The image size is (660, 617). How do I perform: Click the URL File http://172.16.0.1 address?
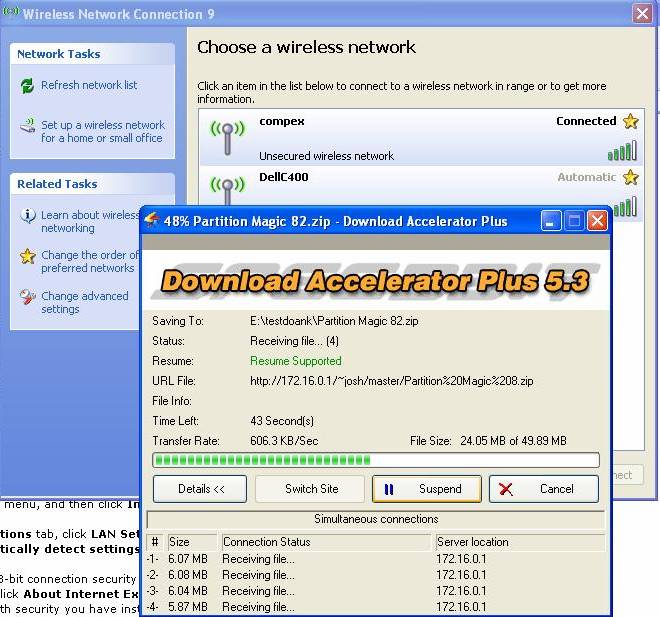(391, 381)
